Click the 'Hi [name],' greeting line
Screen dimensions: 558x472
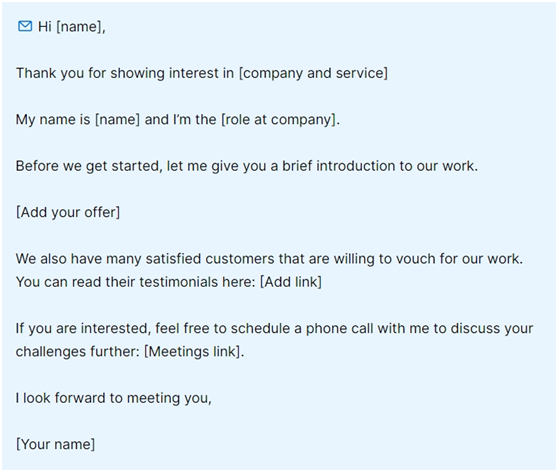coord(72,27)
